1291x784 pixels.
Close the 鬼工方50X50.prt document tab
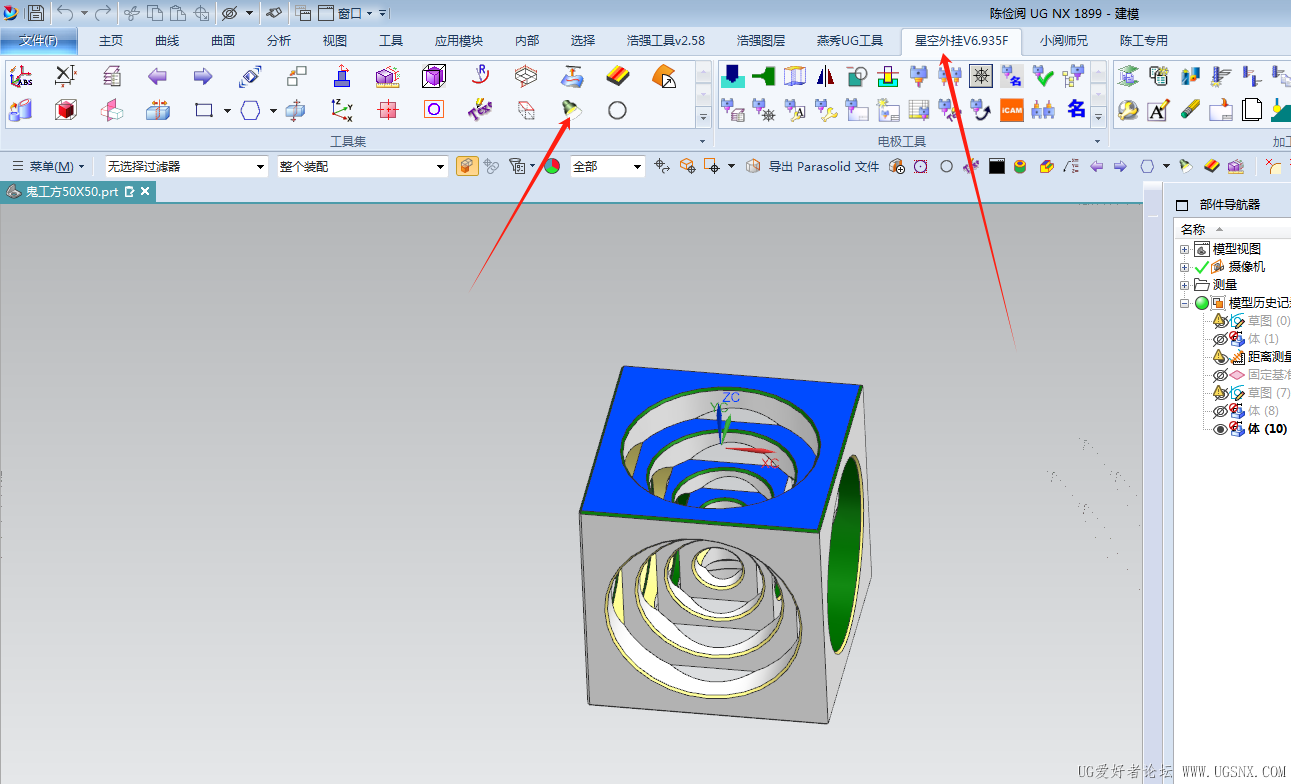point(145,191)
